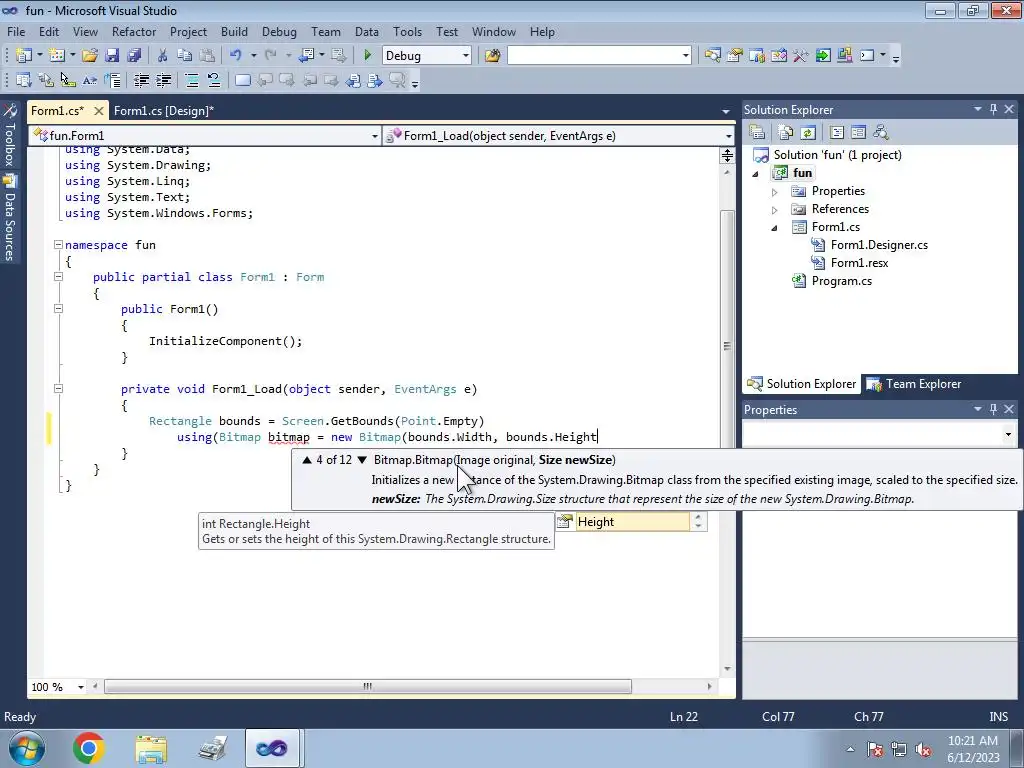Viewport: 1024px width, 768px height.
Task: Open the Debug menu
Action: point(279,31)
